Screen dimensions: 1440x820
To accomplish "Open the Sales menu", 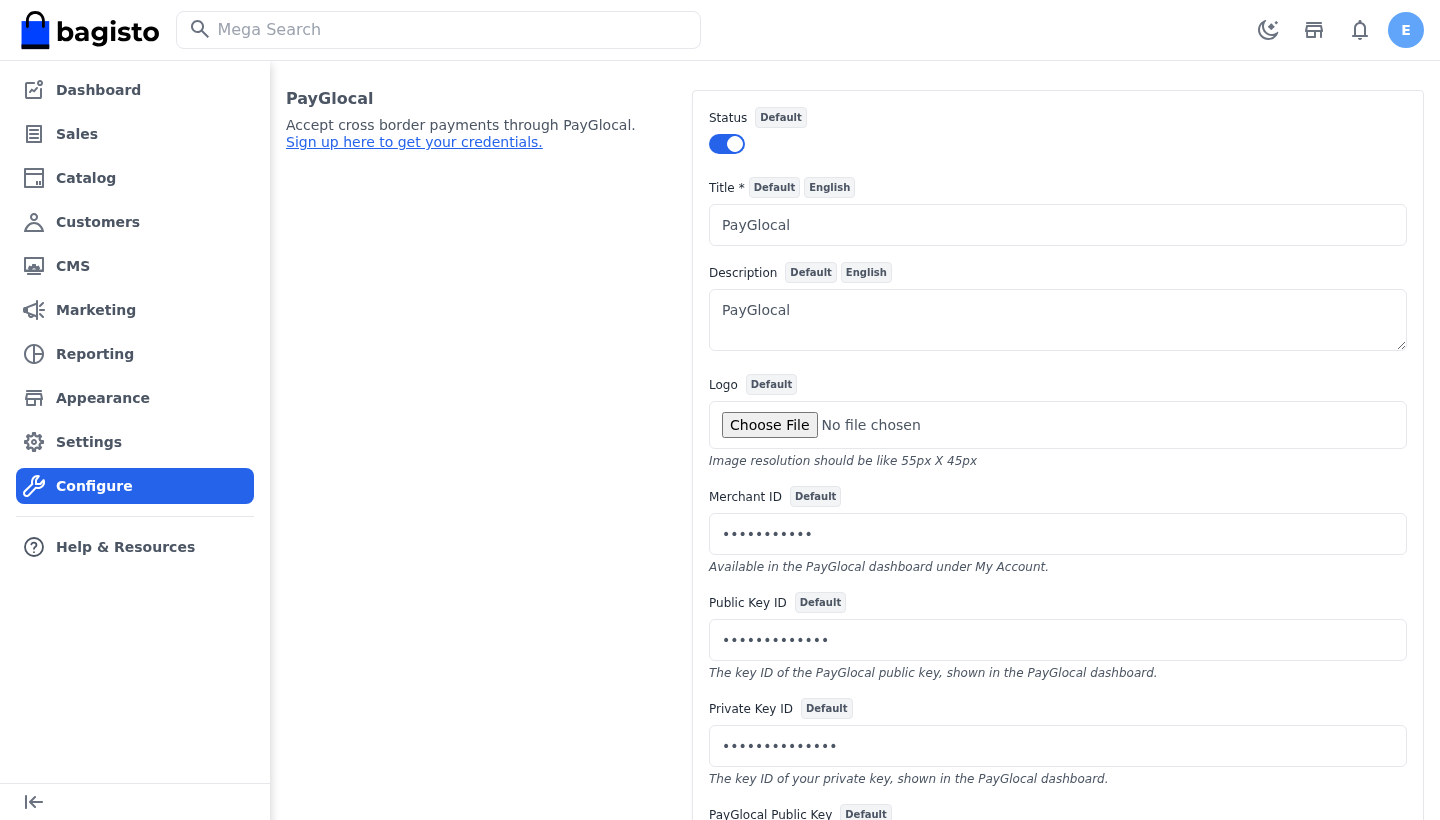I will tap(135, 134).
